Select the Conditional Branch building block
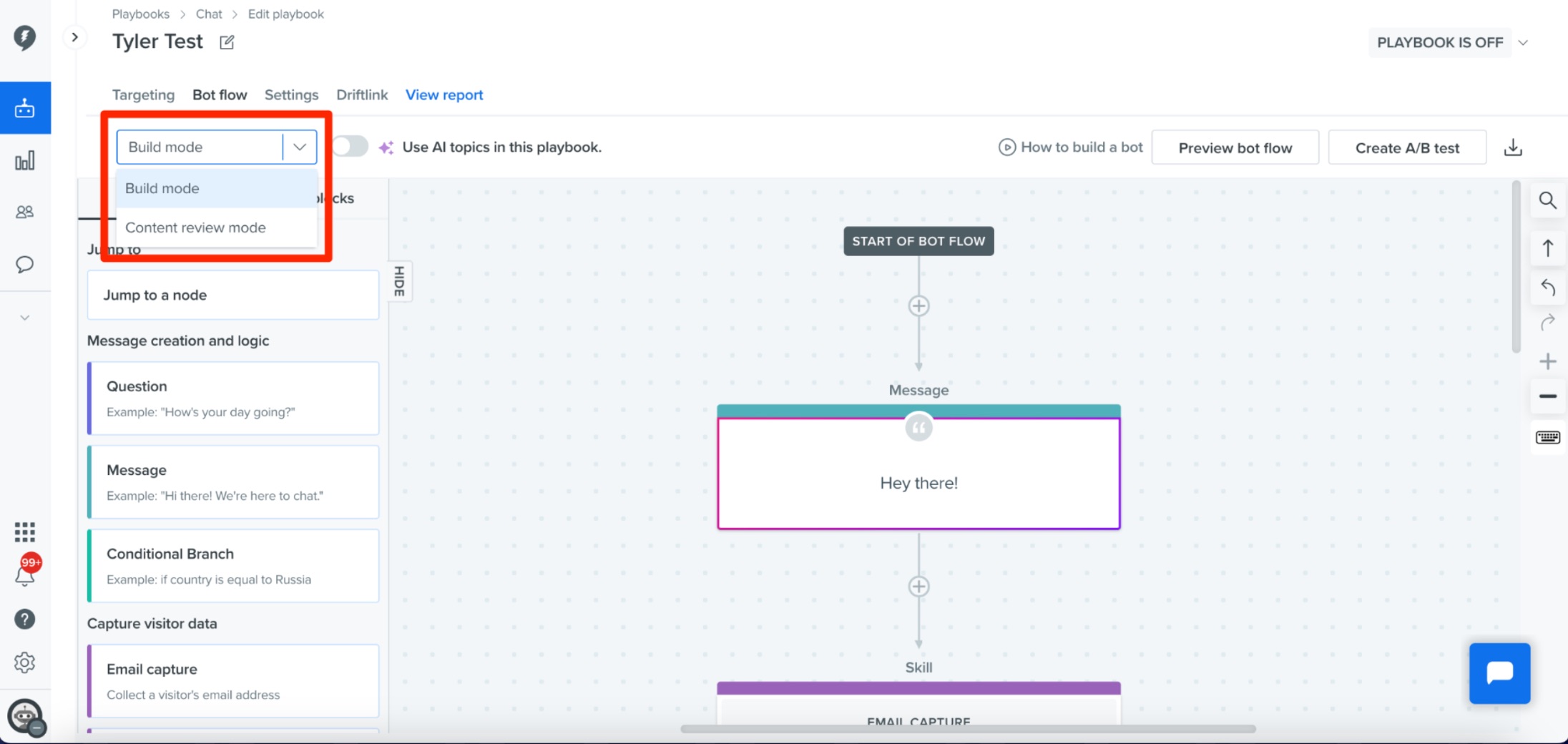 (x=233, y=566)
